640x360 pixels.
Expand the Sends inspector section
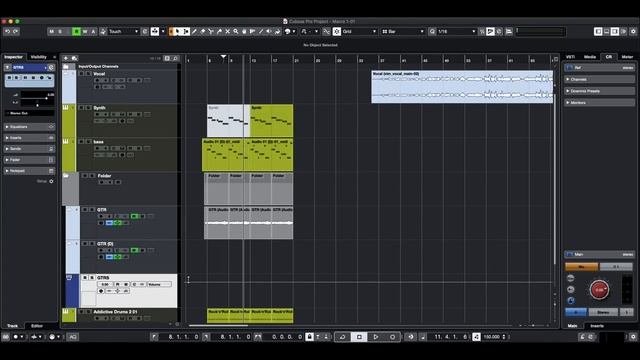(x=29, y=149)
